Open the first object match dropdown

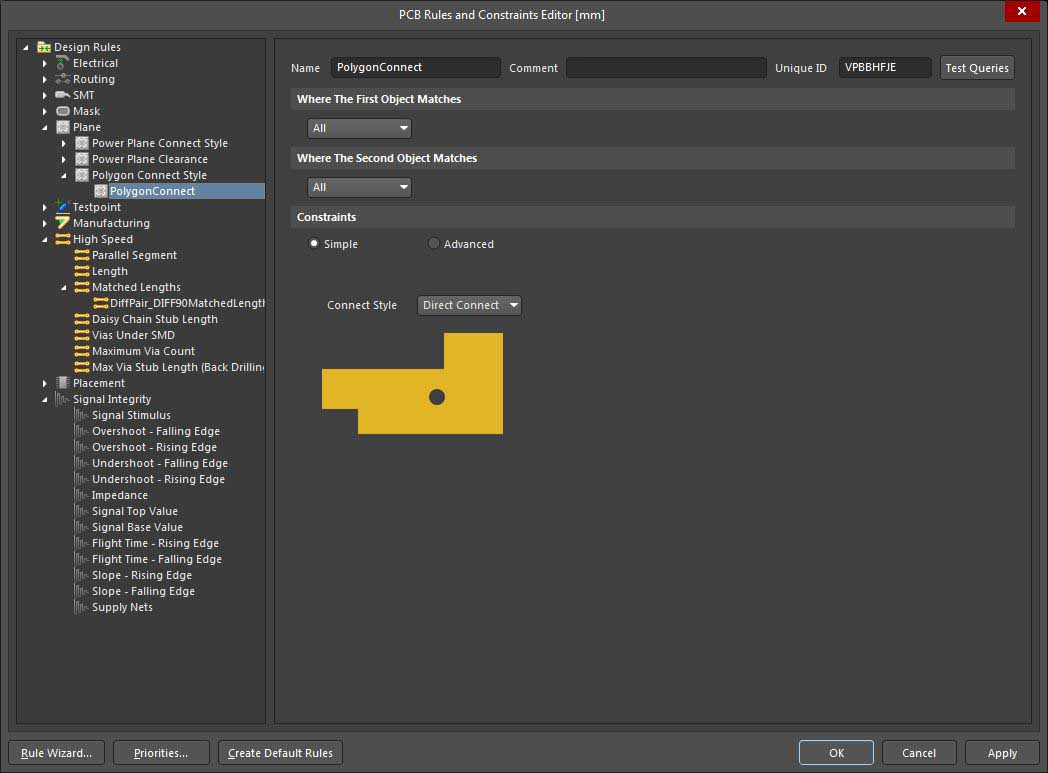click(x=359, y=128)
